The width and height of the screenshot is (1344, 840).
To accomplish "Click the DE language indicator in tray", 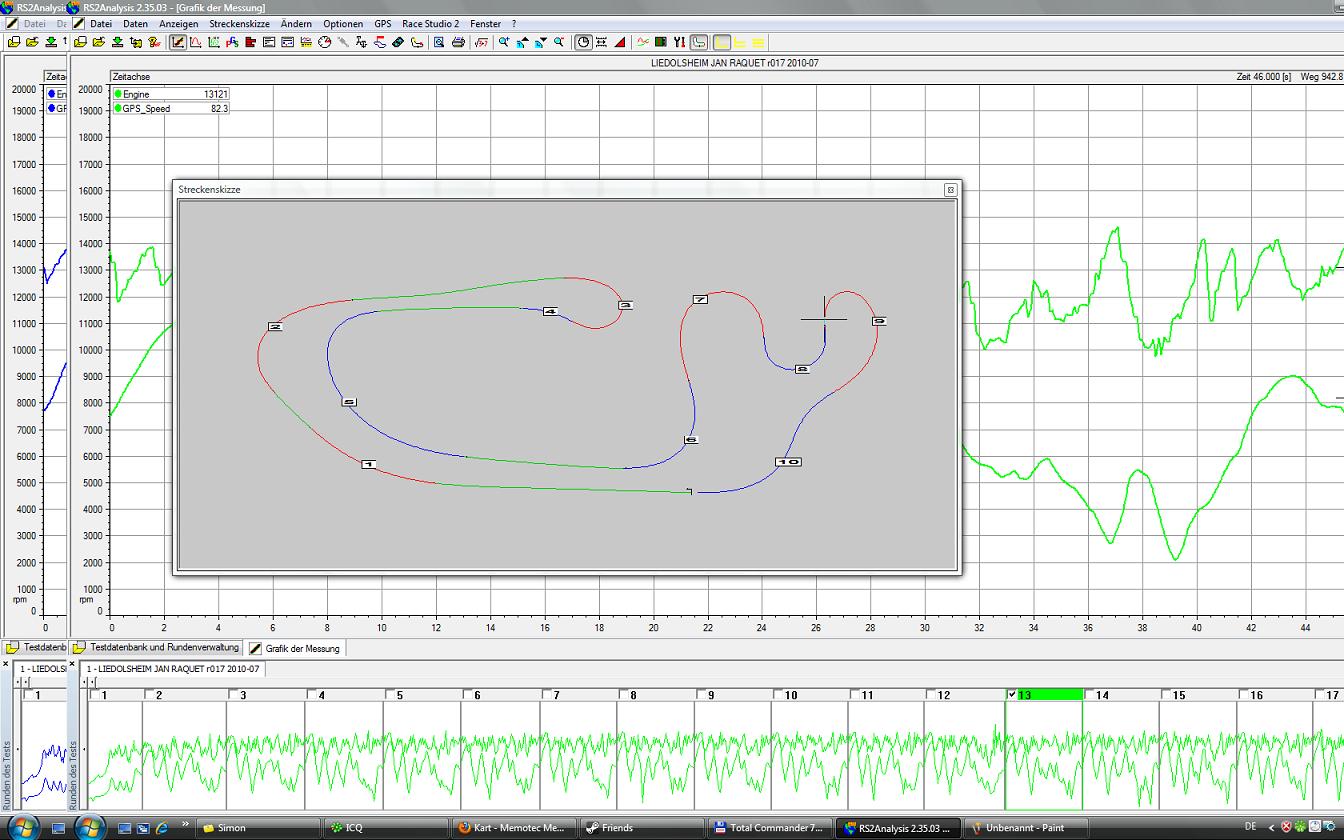I will [1250, 827].
